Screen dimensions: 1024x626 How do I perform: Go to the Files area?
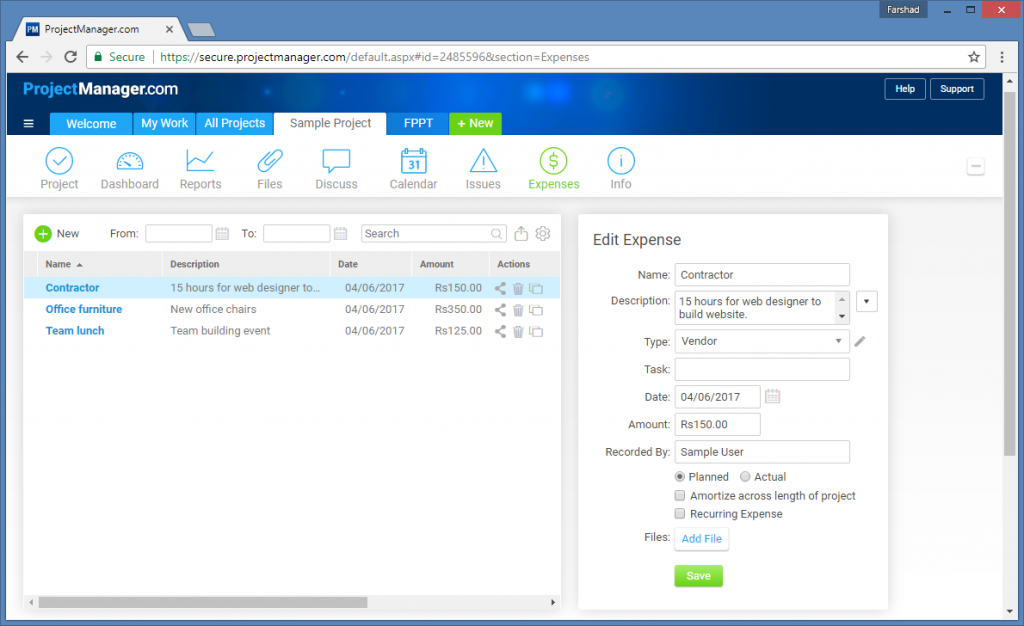tap(269, 167)
